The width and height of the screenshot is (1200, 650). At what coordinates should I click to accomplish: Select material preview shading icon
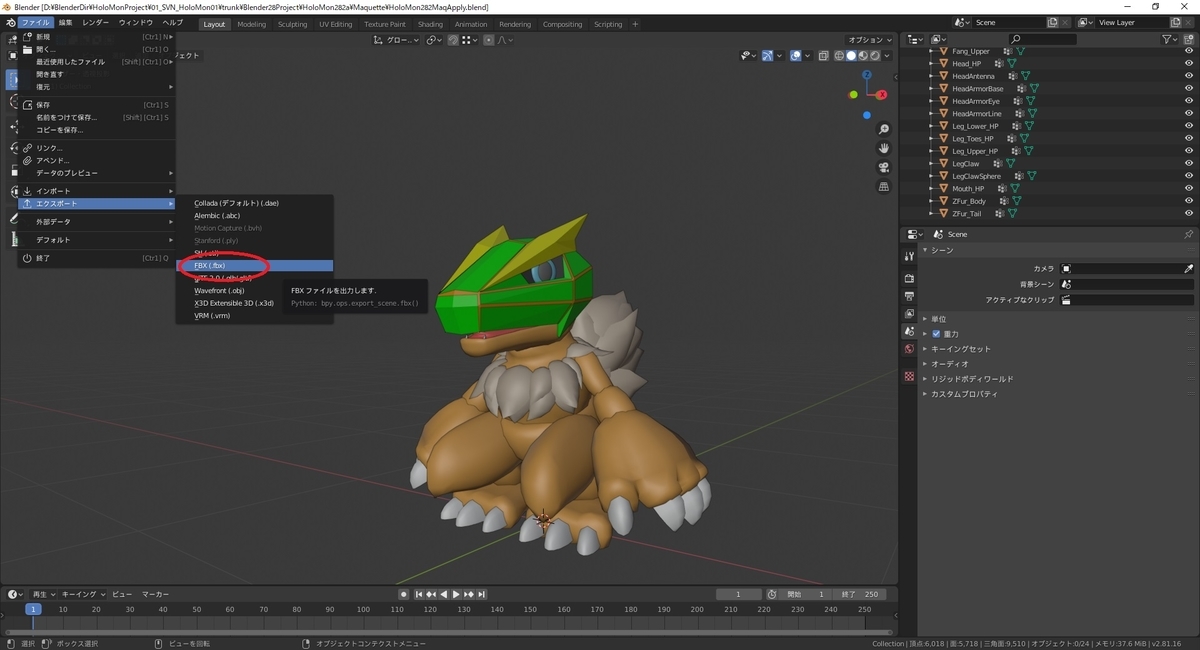pos(863,56)
